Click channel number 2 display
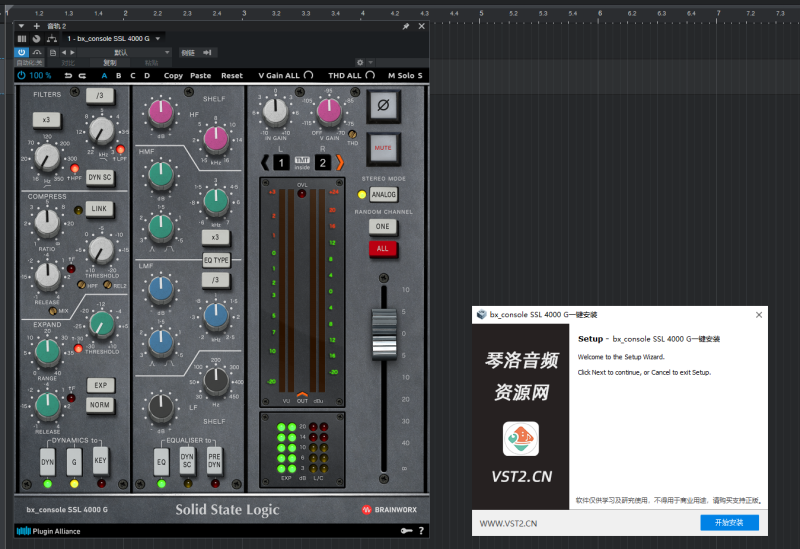 [x=322, y=163]
